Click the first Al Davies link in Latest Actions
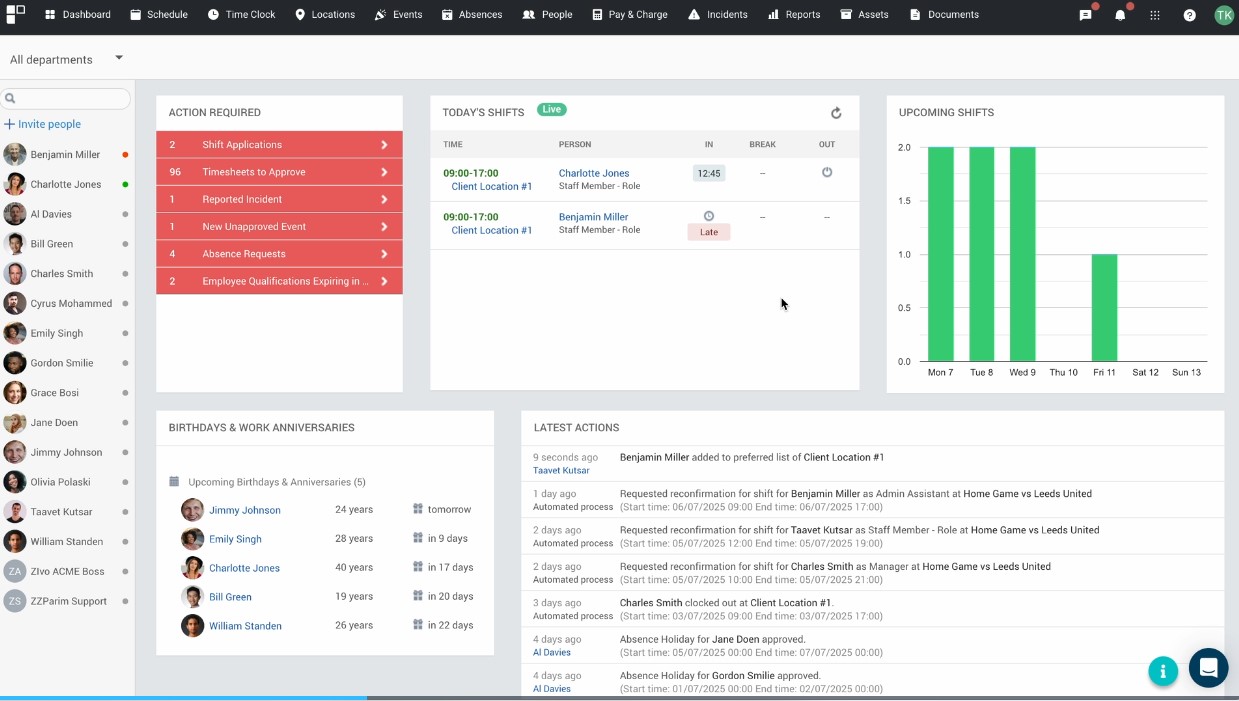Viewport: 1239px width, 701px height. [552, 652]
